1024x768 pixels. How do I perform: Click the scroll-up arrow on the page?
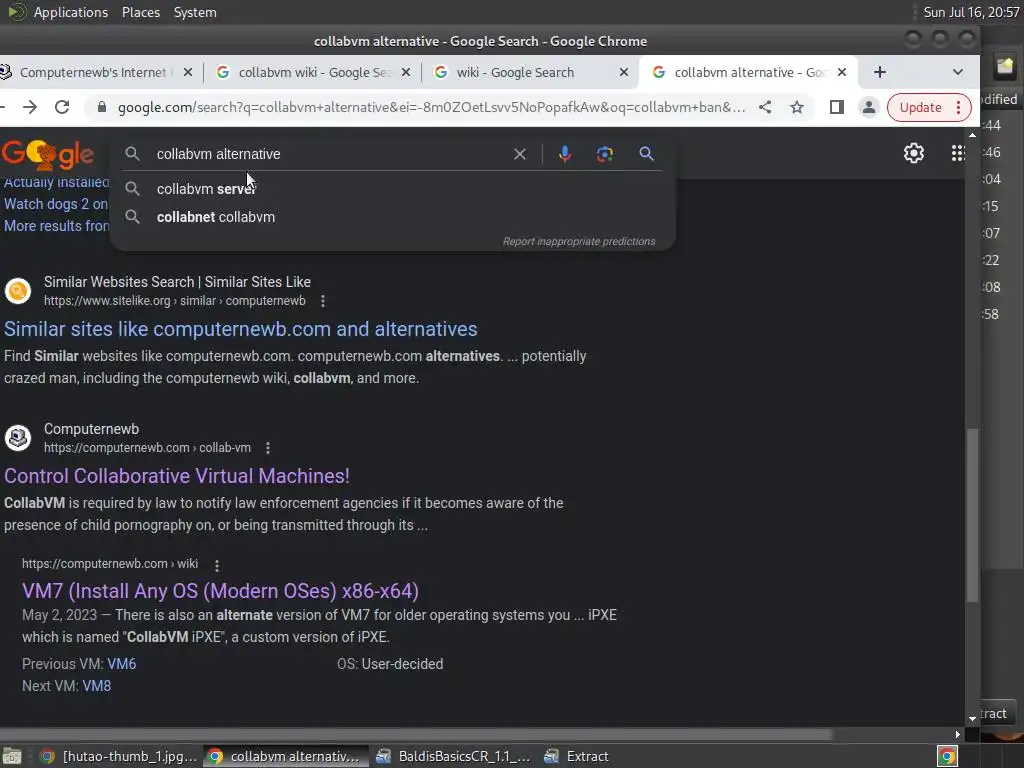click(972, 135)
